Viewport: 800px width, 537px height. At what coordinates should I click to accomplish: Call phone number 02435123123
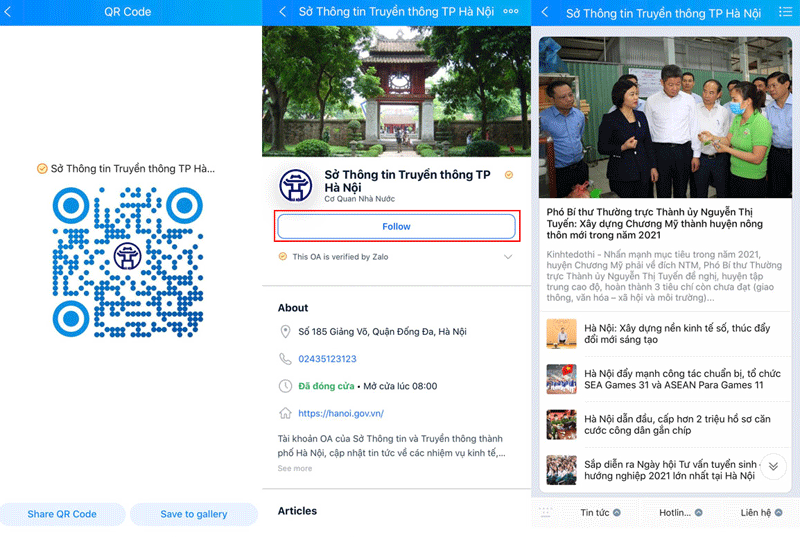327,359
